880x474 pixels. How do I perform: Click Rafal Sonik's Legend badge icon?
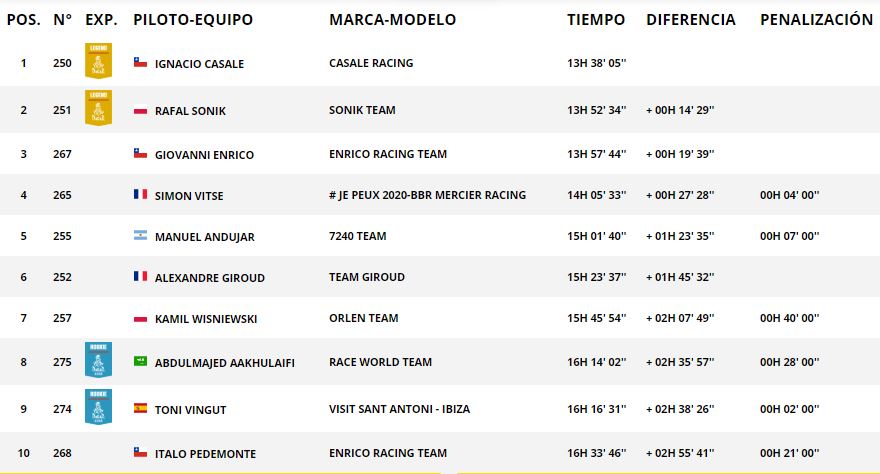tap(98, 108)
